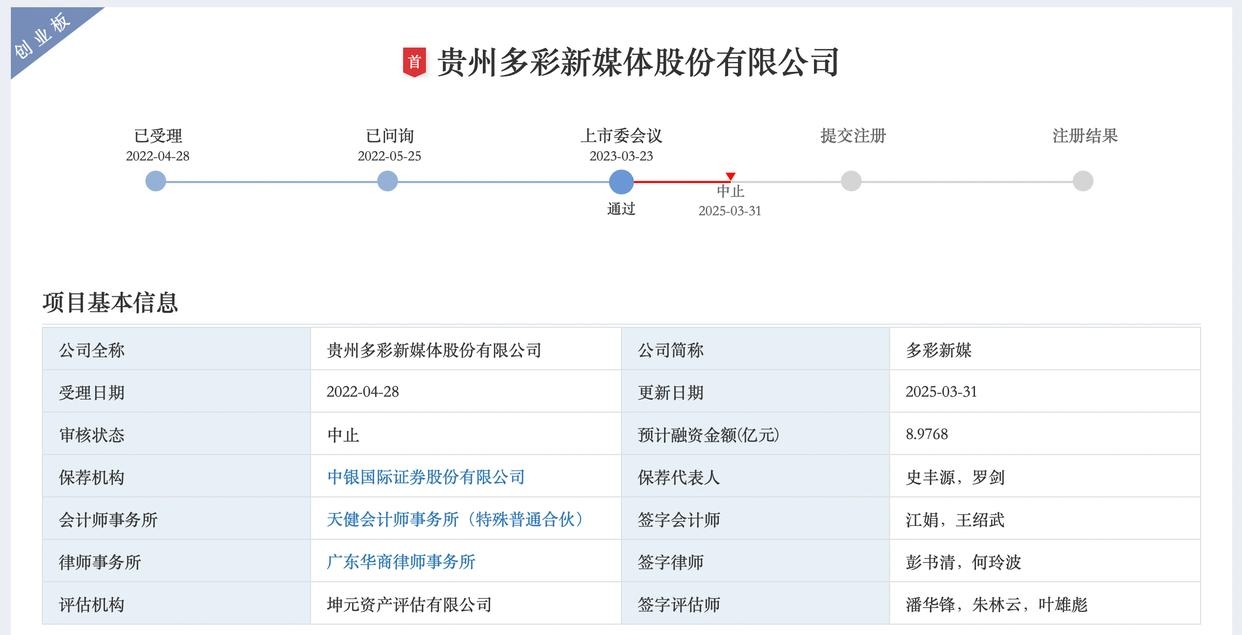Click date 2023-03-23 under 上市委会议
Image resolution: width=1242 pixels, height=635 pixels.
pyautogui.click(x=622, y=156)
